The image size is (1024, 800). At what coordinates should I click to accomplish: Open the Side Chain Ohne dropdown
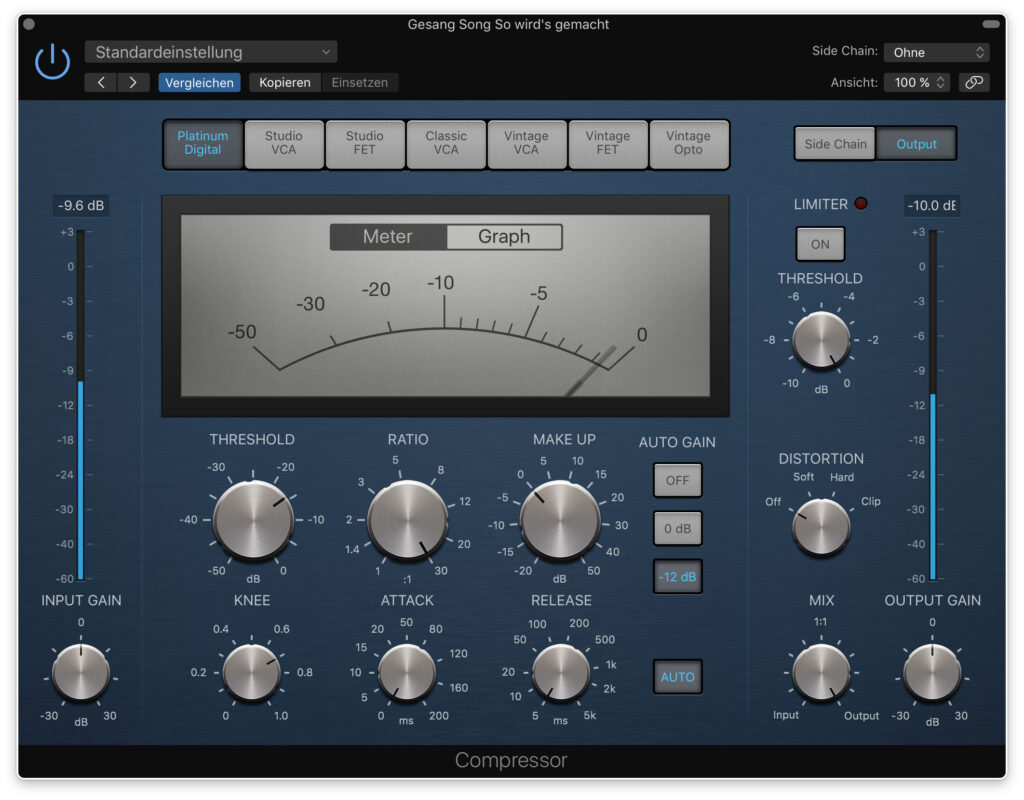[936, 52]
